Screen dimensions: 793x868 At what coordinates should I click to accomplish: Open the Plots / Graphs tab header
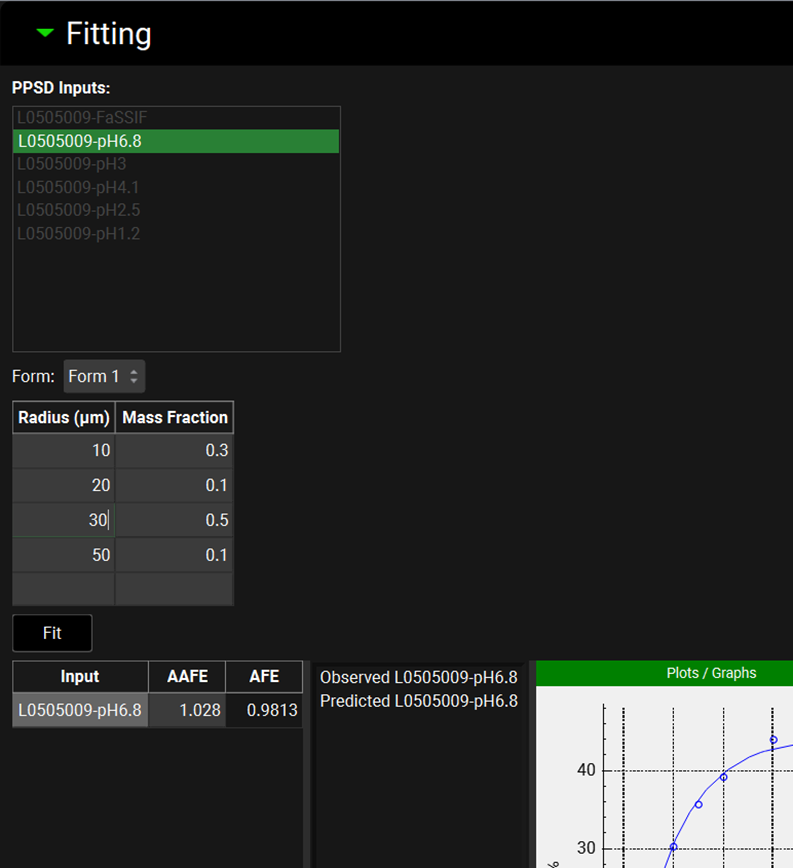coord(711,673)
